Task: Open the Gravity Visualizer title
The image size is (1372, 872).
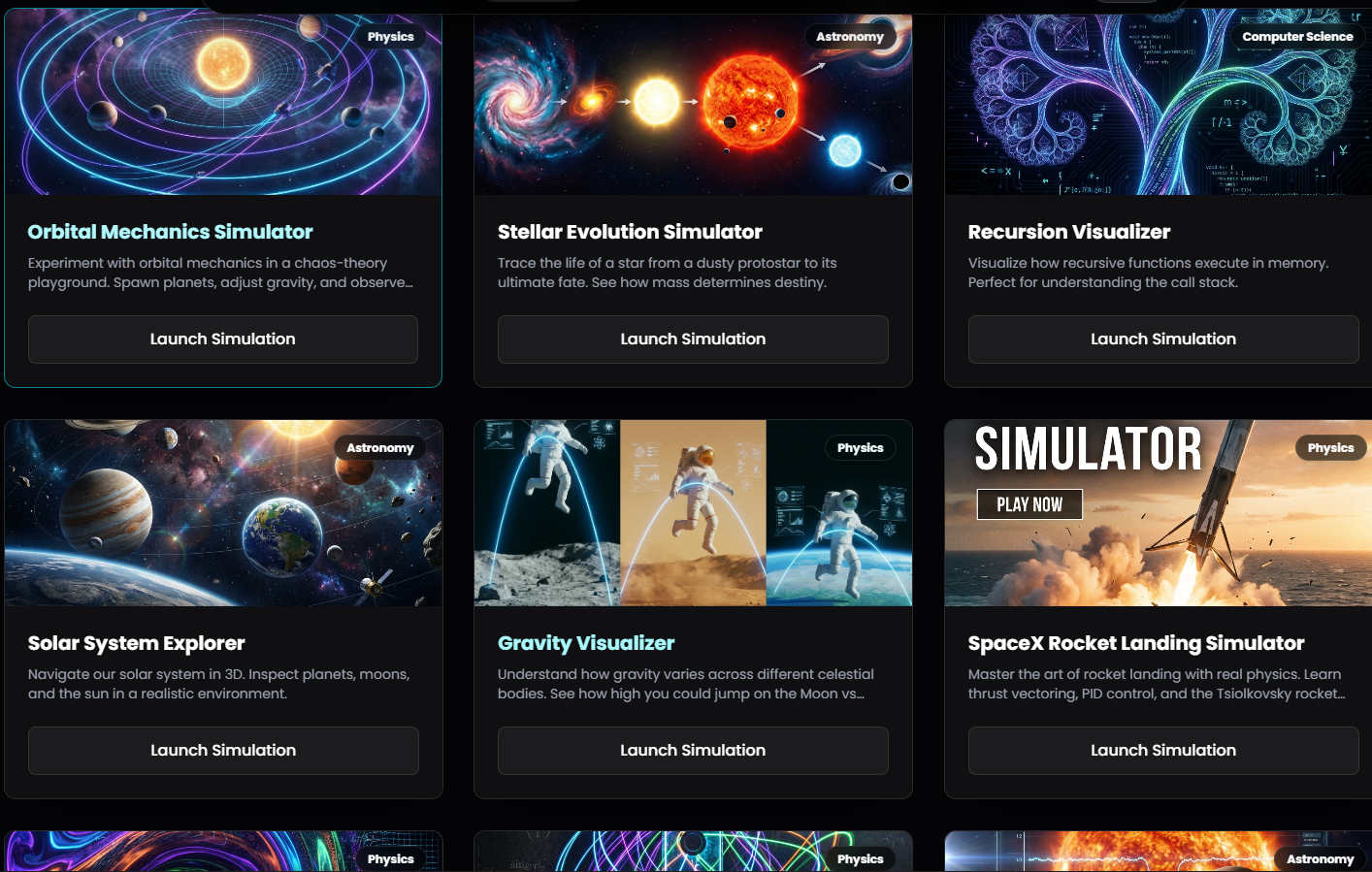Action: (586, 643)
